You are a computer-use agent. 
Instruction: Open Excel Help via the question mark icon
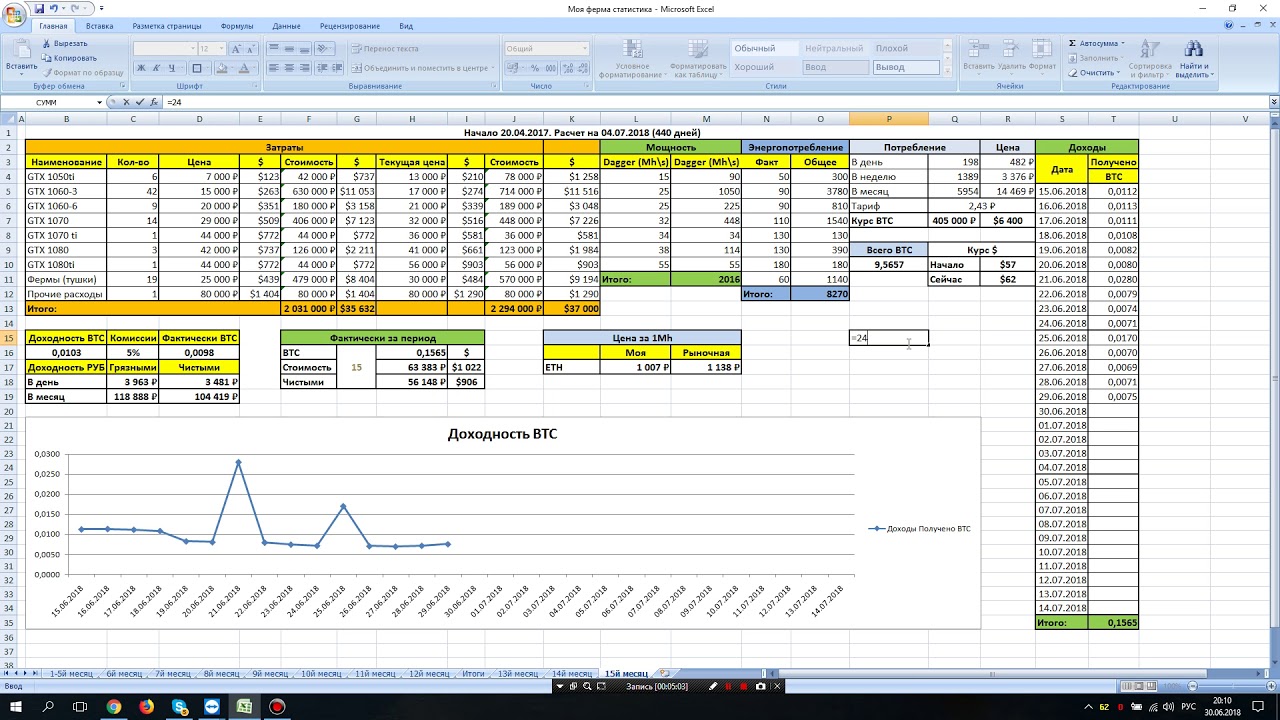pos(1227,26)
